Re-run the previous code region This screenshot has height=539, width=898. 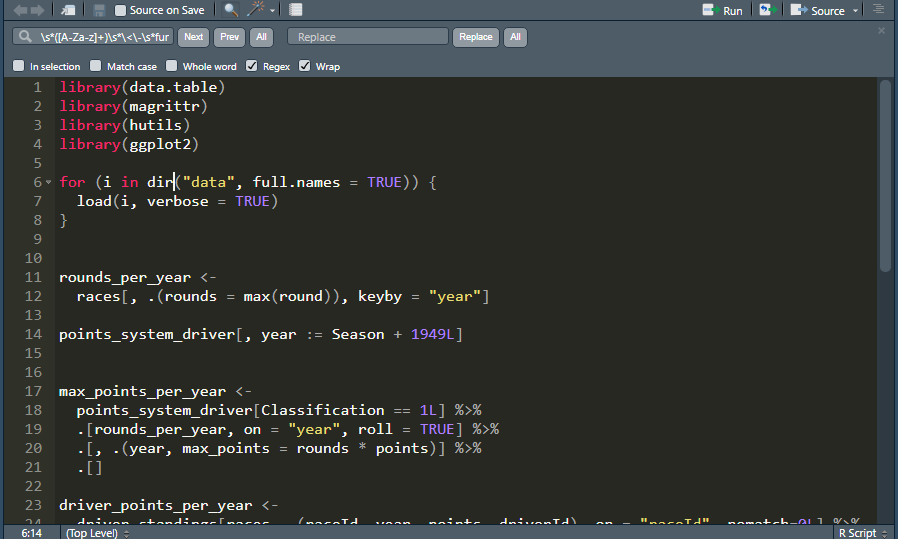click(767, 10)
